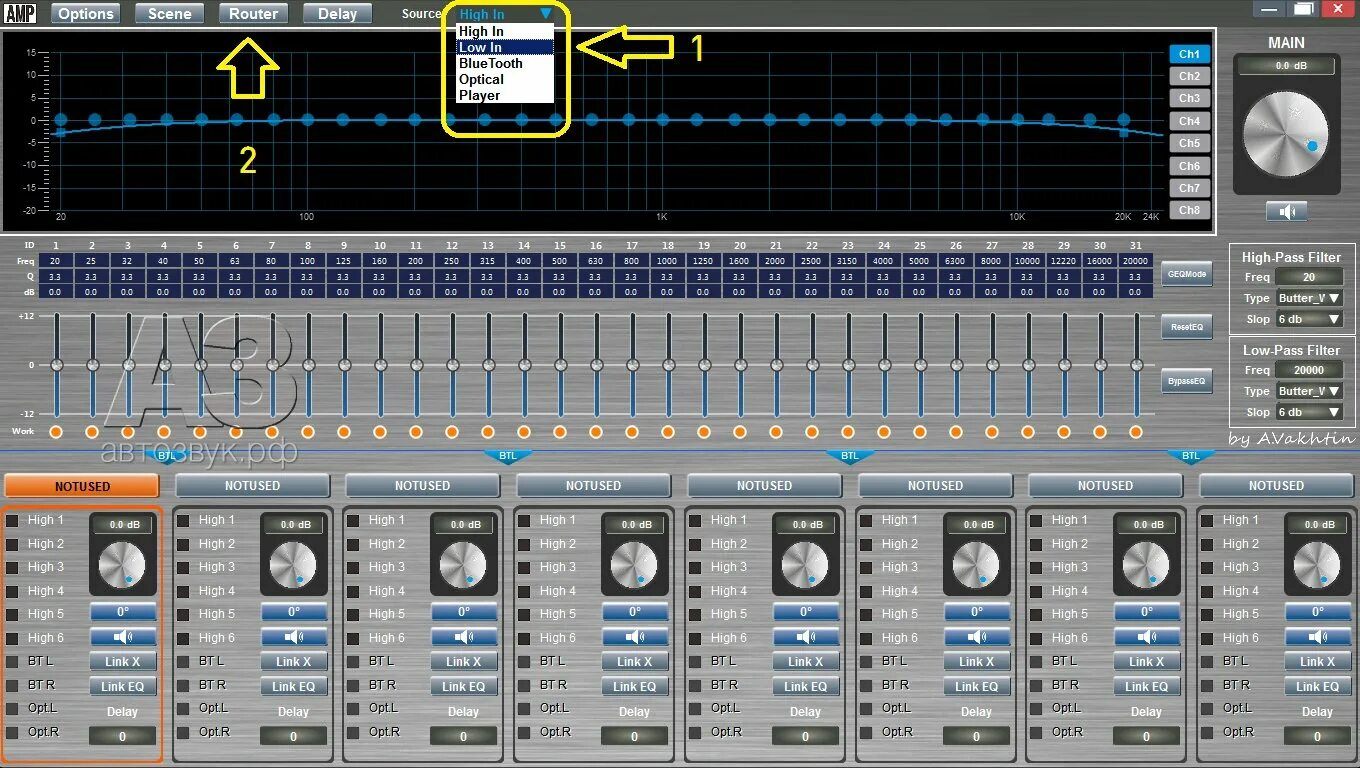Mute sixth channel strip via speaker icon
This screenshot has width=1360, height=768.
point(977,636)
